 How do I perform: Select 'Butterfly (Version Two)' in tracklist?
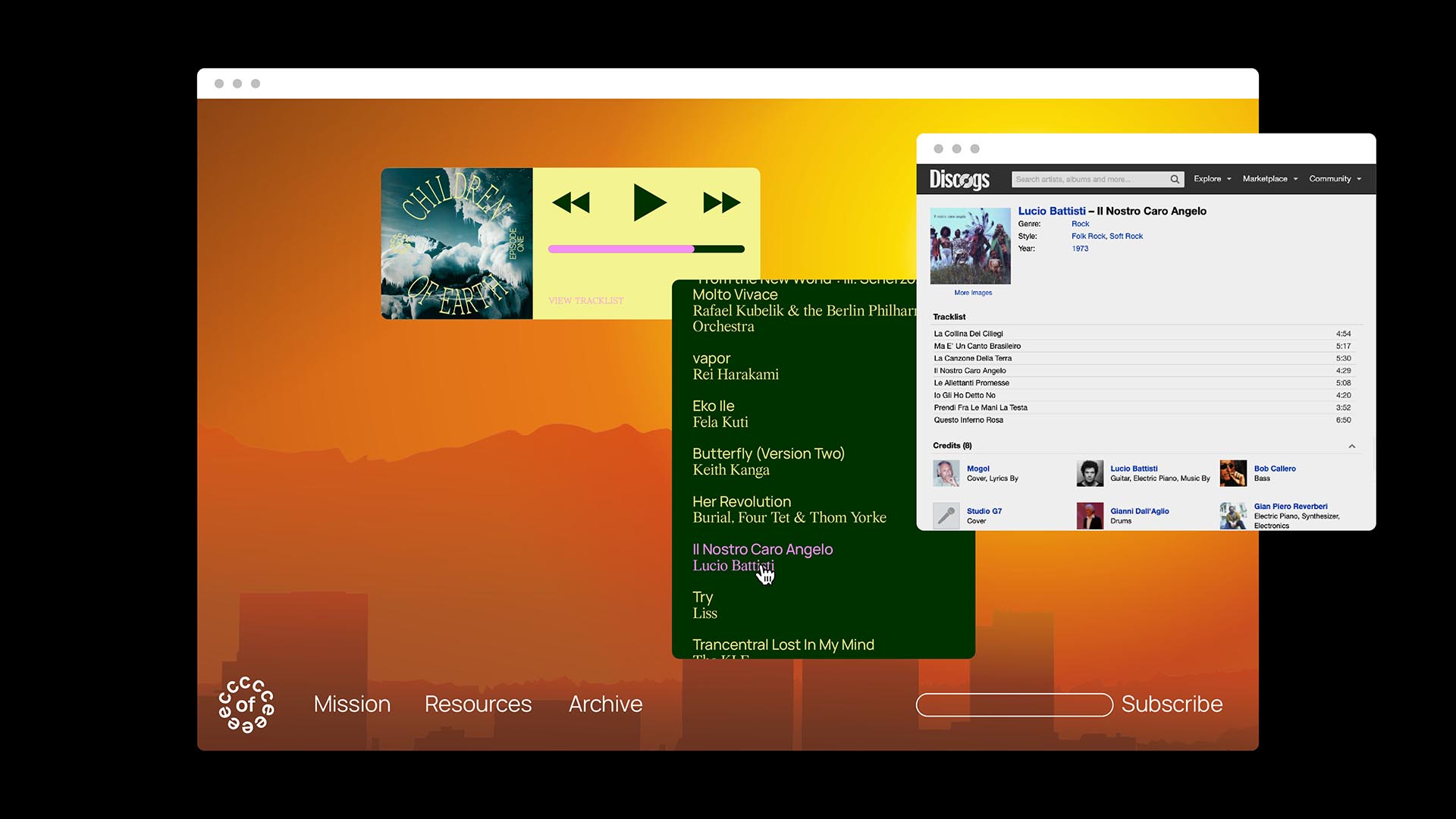click(x=768, y=462)
